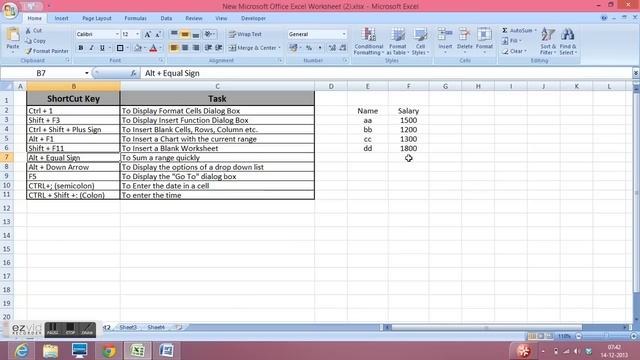Open the Data tab
Image resolution: width=640 pixels, height=360 pixels.
(x=166, y=18)
